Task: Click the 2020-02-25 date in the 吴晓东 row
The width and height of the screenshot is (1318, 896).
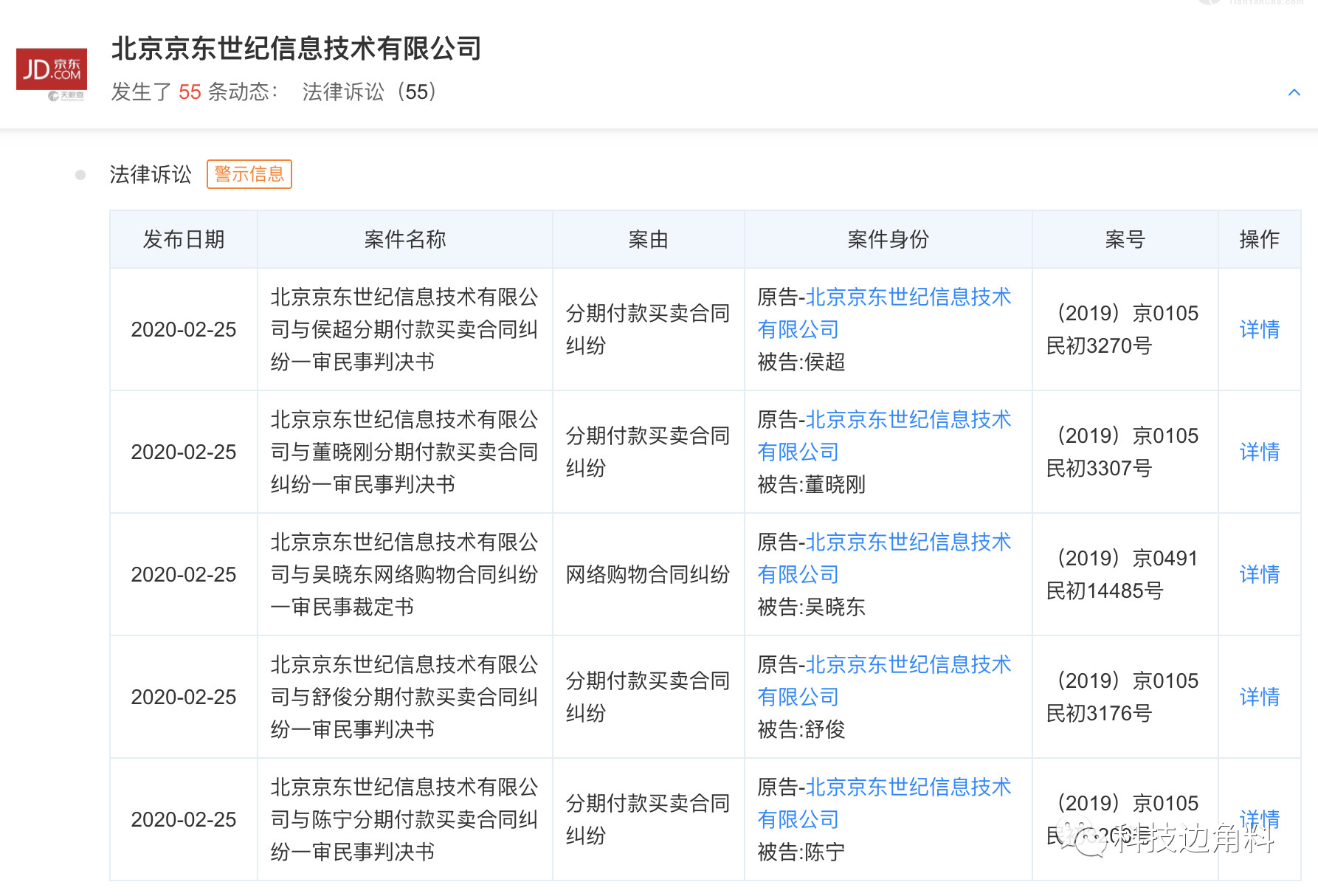Action: pos(184,574)
